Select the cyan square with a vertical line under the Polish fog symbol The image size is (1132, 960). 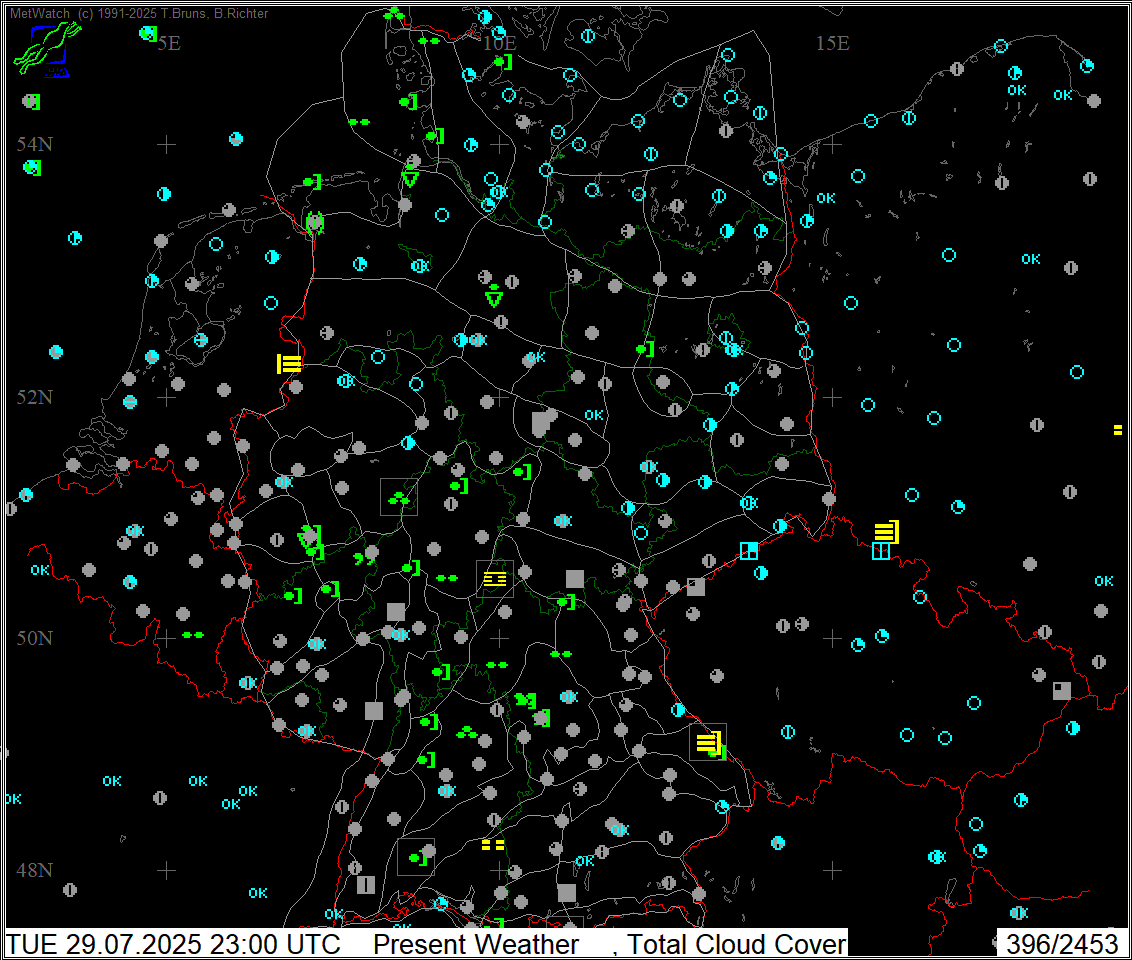(881, 551)
